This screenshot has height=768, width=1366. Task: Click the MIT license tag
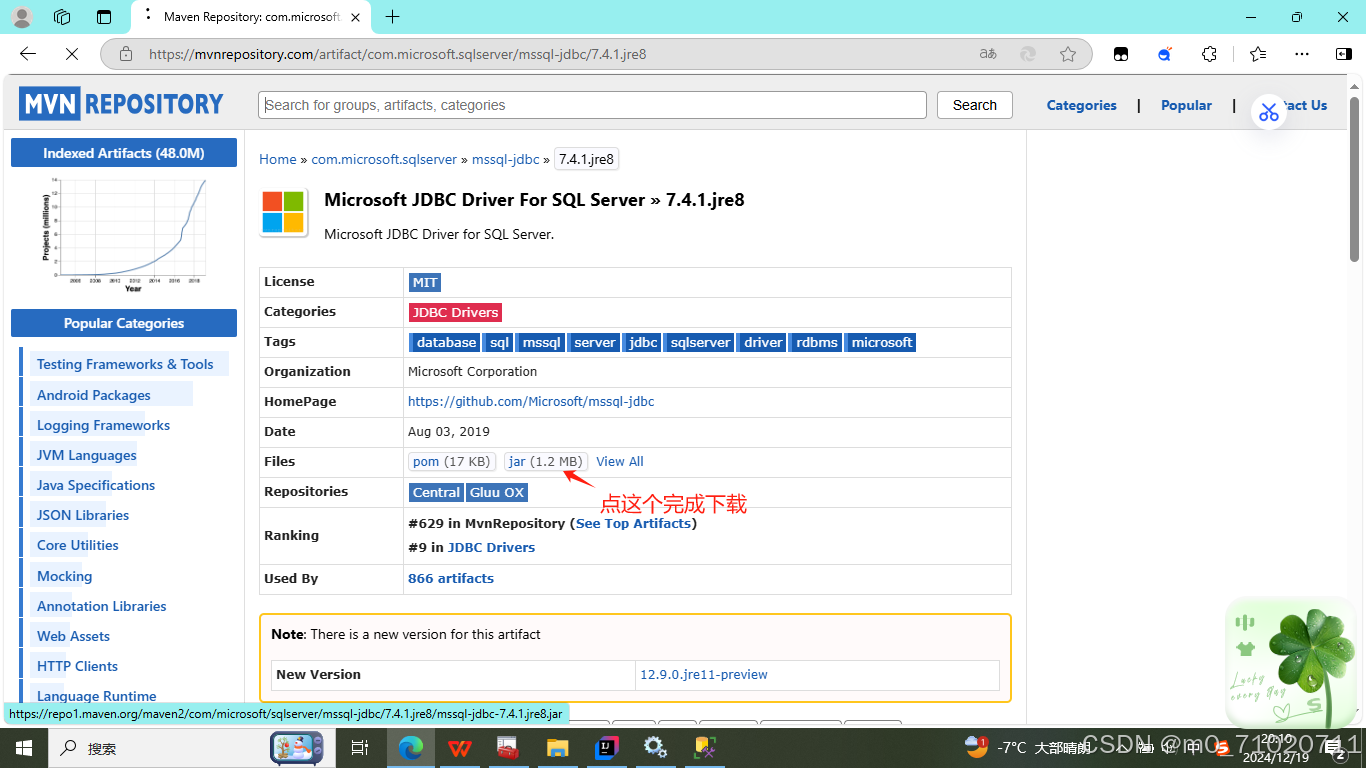tap(425, 282)
